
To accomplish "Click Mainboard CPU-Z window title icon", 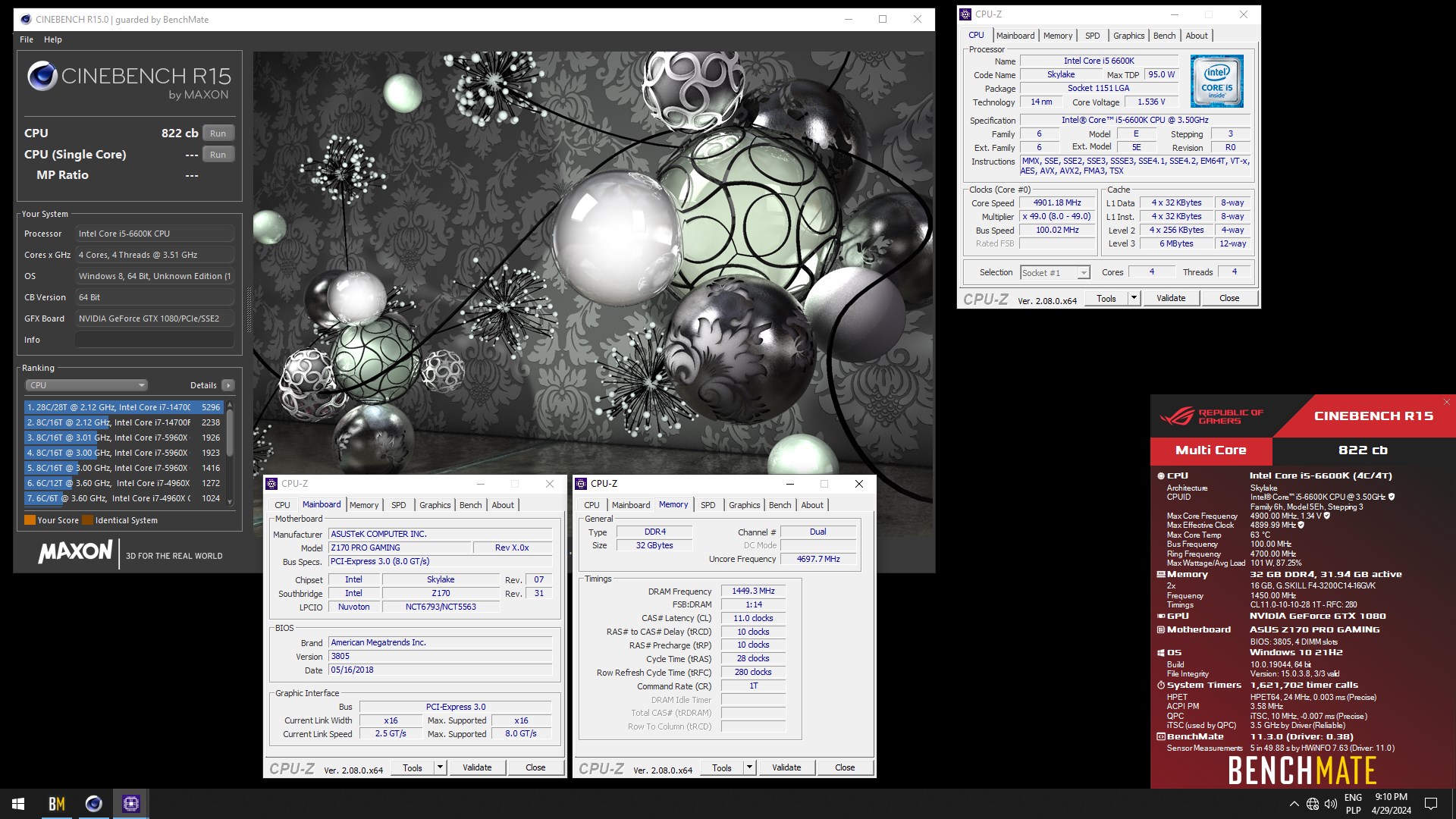I will [x=271, y=484].
